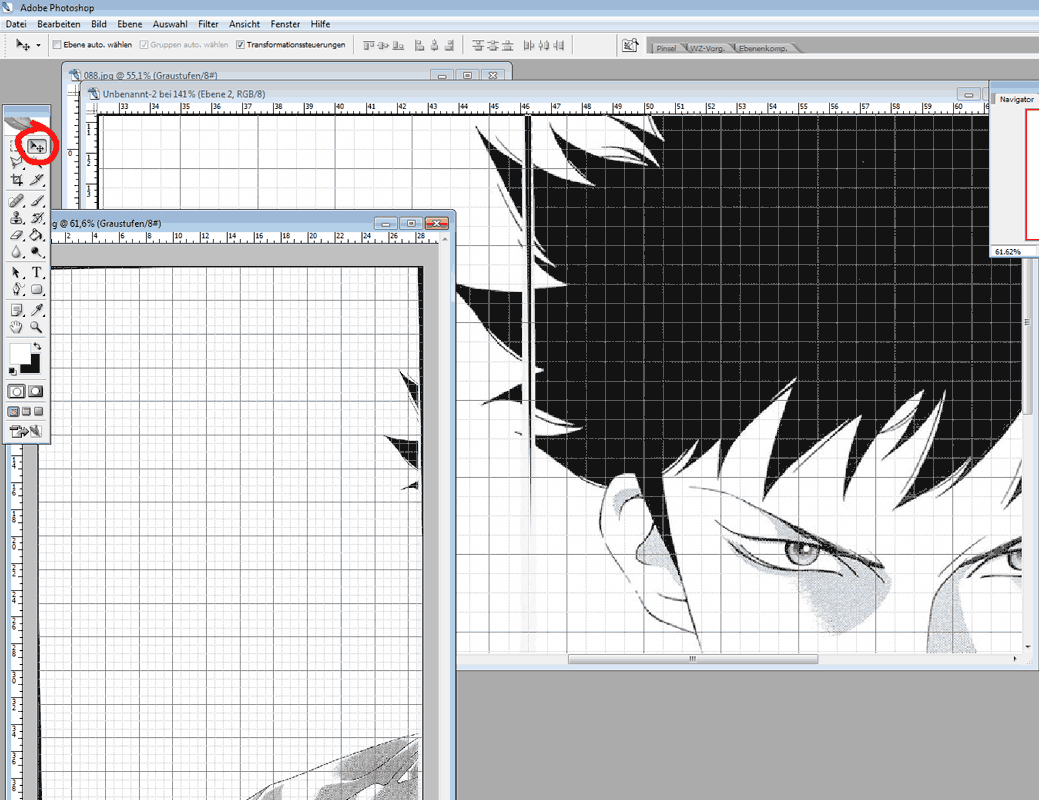Select the Healing Brush tool

pos(17,200)
